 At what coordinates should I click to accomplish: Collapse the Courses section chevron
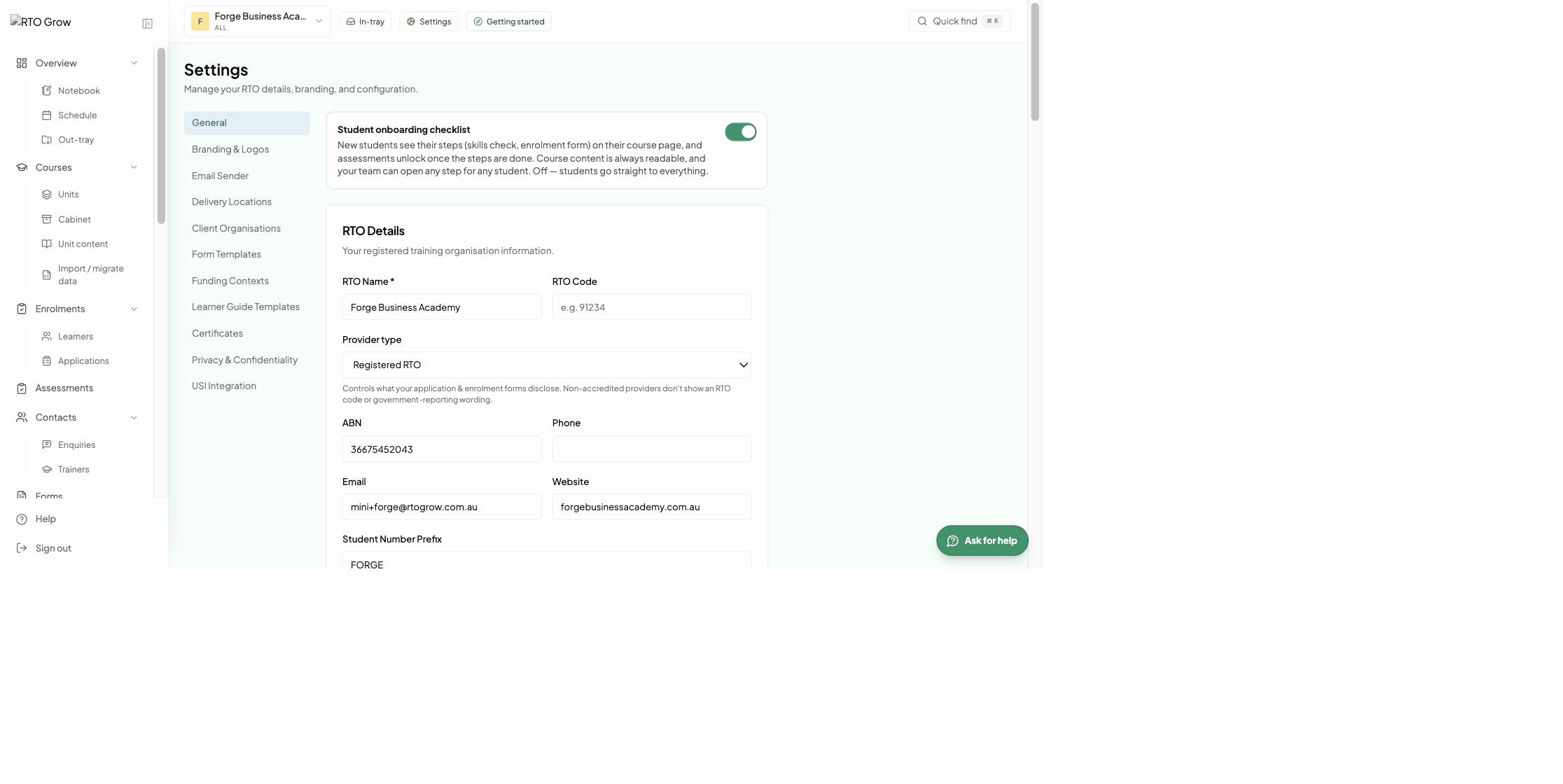point(134,167)
